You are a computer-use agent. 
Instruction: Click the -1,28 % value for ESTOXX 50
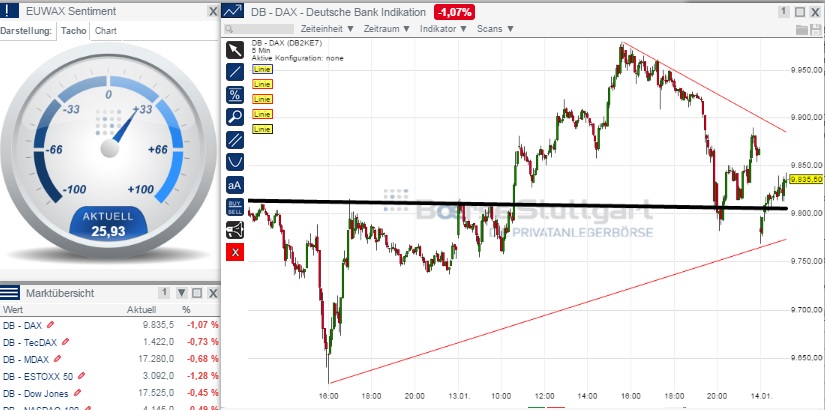203,376
